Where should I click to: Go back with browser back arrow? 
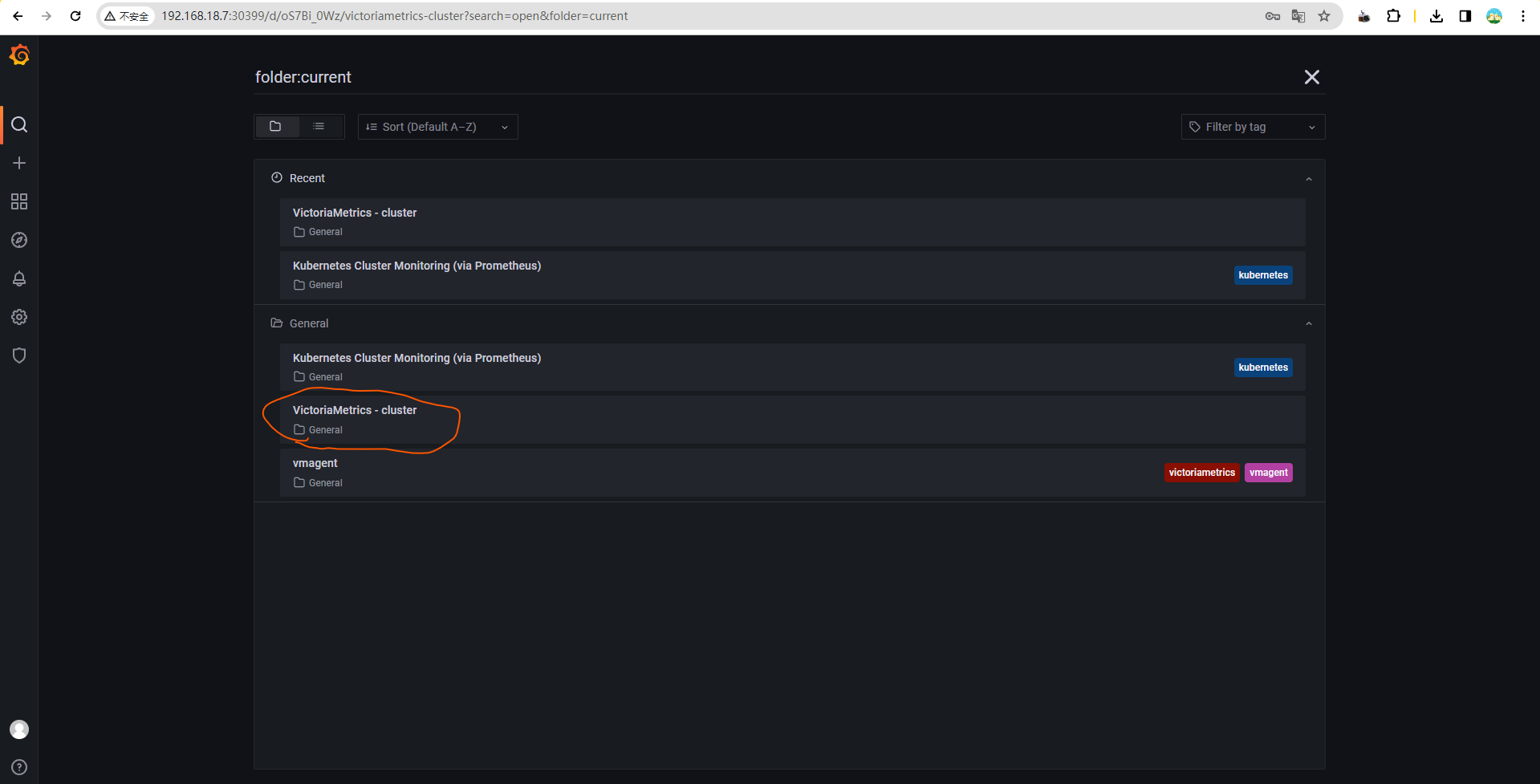pyautogui.click(x=18, y=16)
